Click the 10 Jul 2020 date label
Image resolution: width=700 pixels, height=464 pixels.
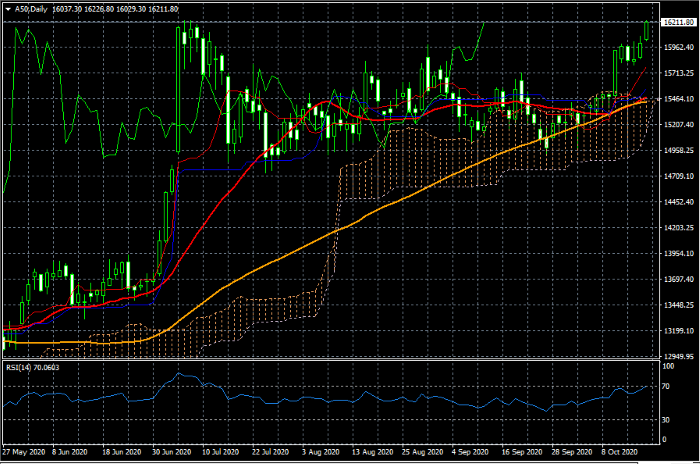[221, 452]
